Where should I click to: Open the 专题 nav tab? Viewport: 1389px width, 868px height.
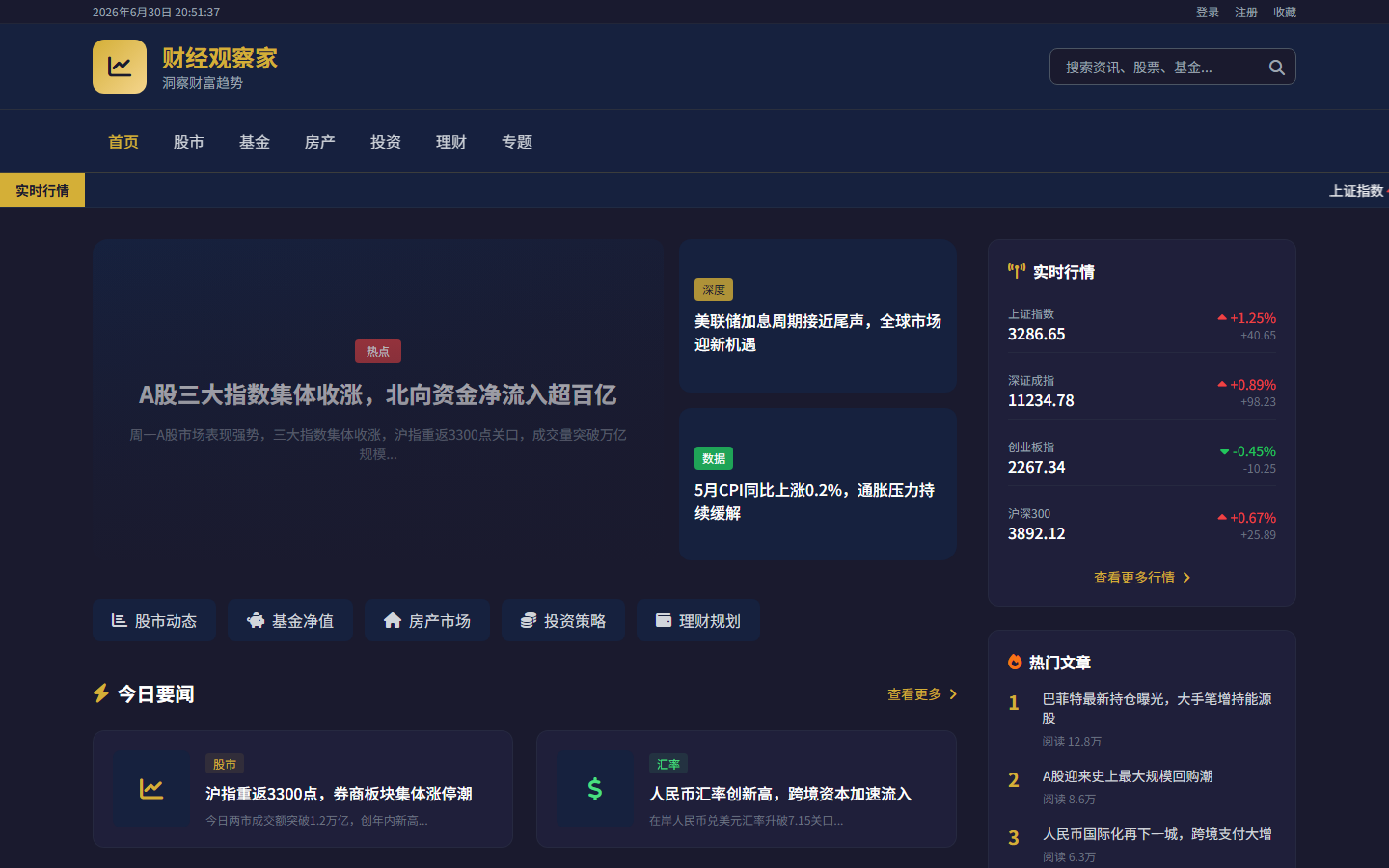(517, 142)
